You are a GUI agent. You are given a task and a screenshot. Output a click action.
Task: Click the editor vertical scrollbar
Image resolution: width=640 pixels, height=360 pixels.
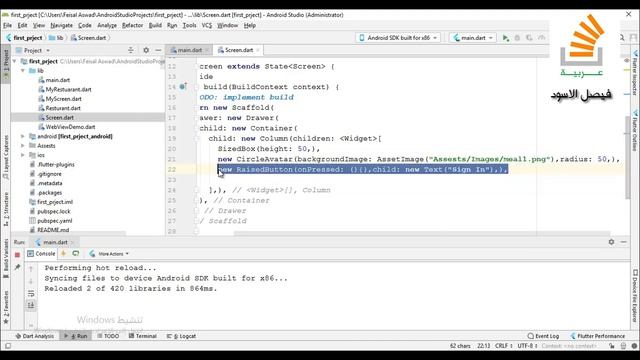(x=628, y=158)
